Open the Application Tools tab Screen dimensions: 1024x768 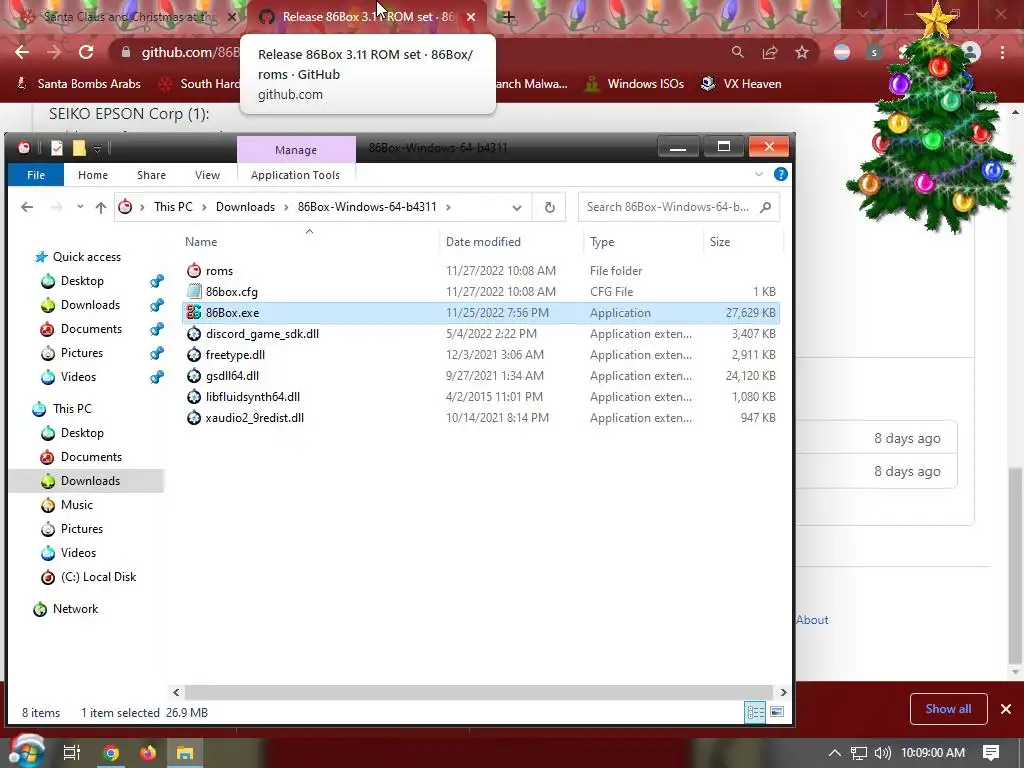click(295, 175)
